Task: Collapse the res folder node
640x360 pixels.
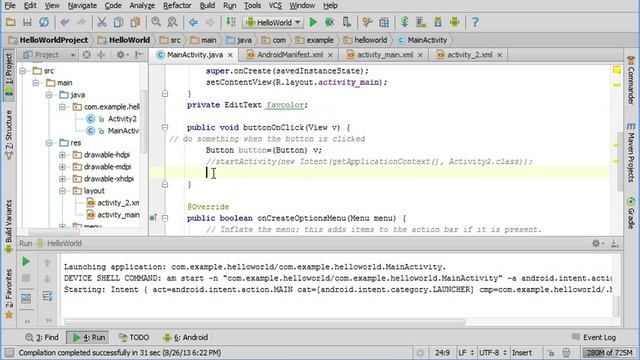Action: (49, 143)
